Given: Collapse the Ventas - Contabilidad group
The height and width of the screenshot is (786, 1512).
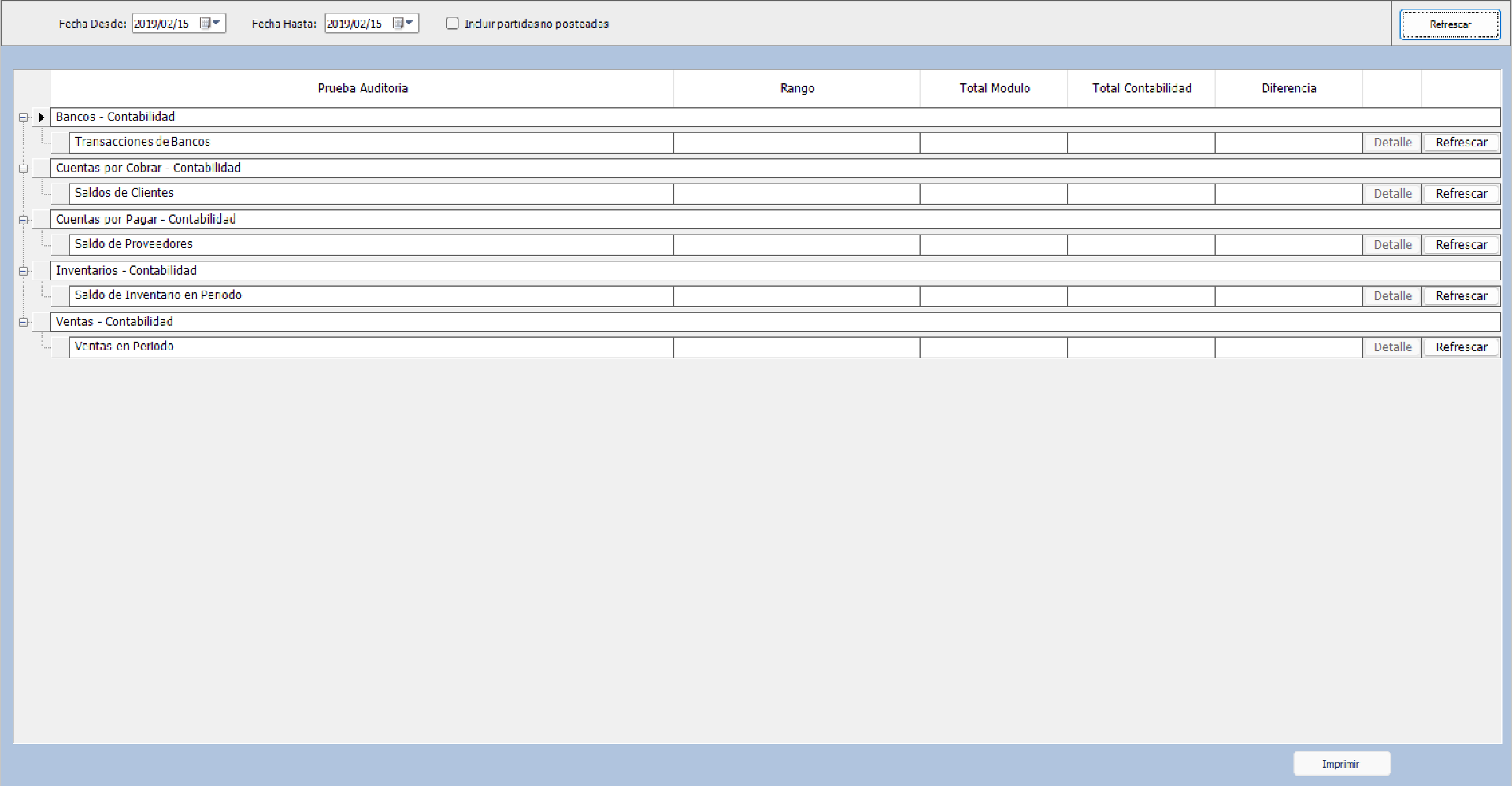Looking at the screenshot, I should tap(24, 321).
